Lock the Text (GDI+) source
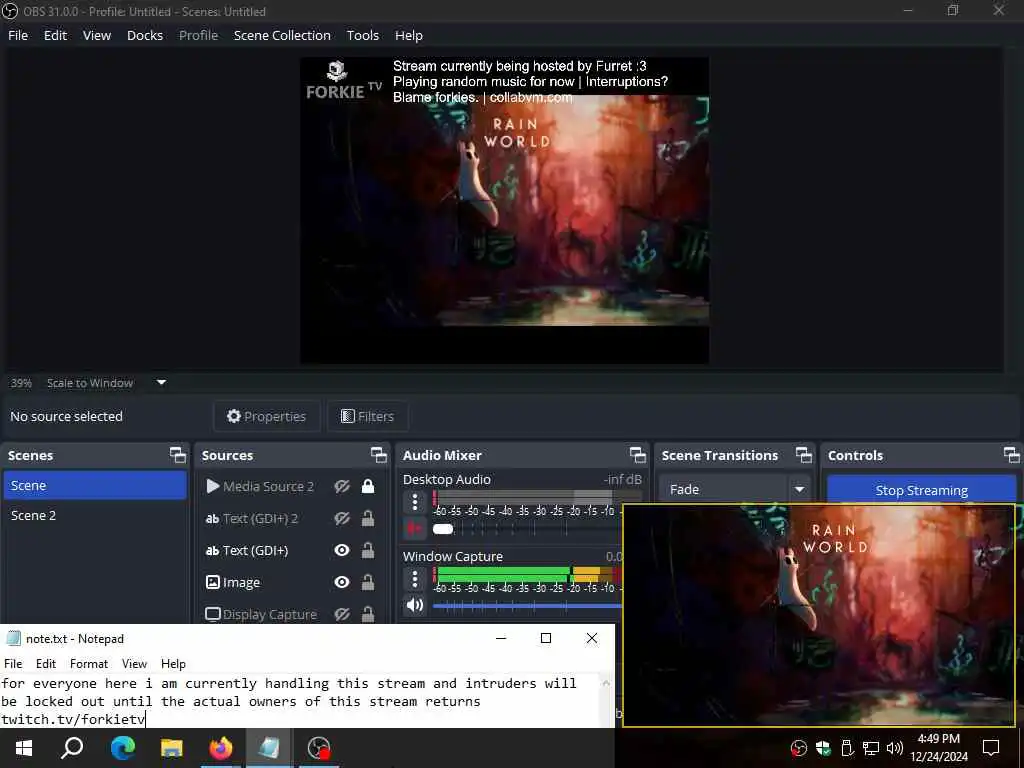This screenshot has height=768, width=1024. [x=368, y=550]
